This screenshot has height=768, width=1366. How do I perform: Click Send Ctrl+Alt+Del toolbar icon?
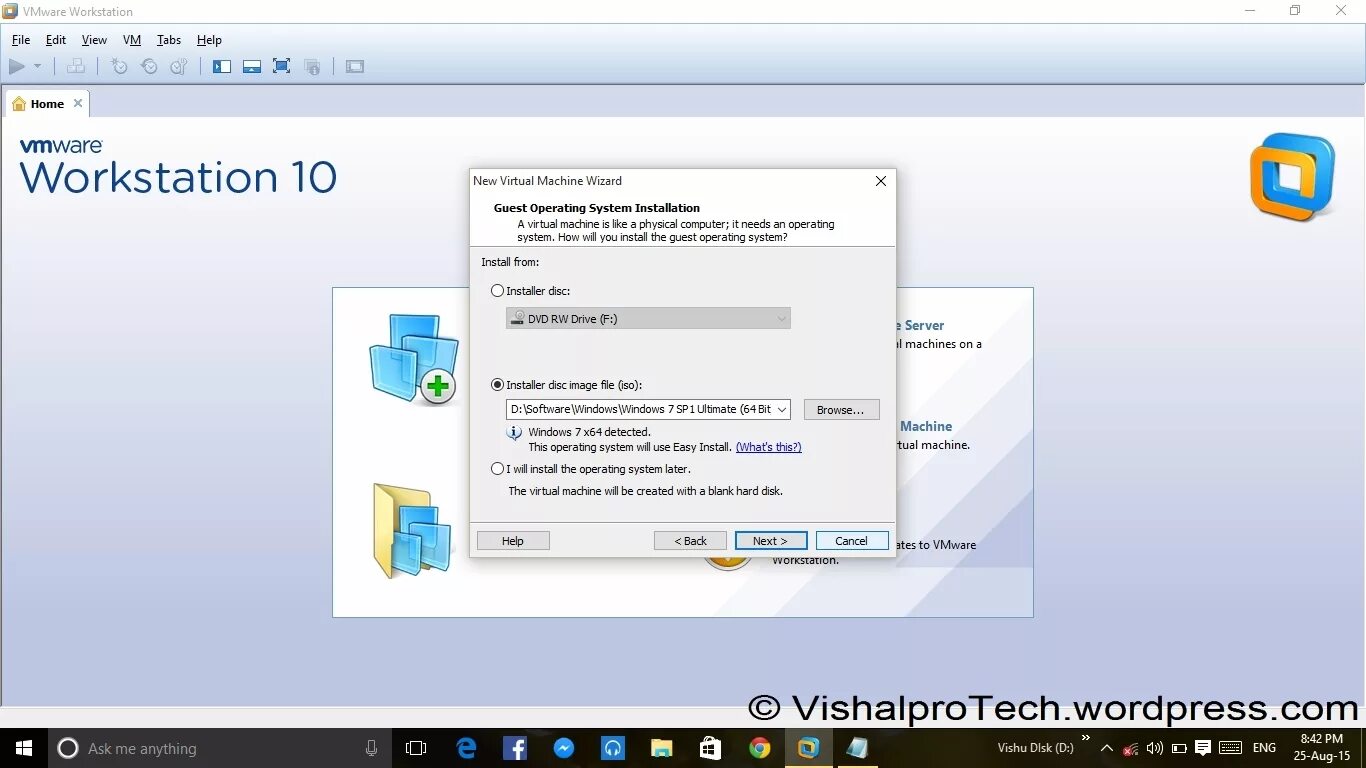point(76,67)
